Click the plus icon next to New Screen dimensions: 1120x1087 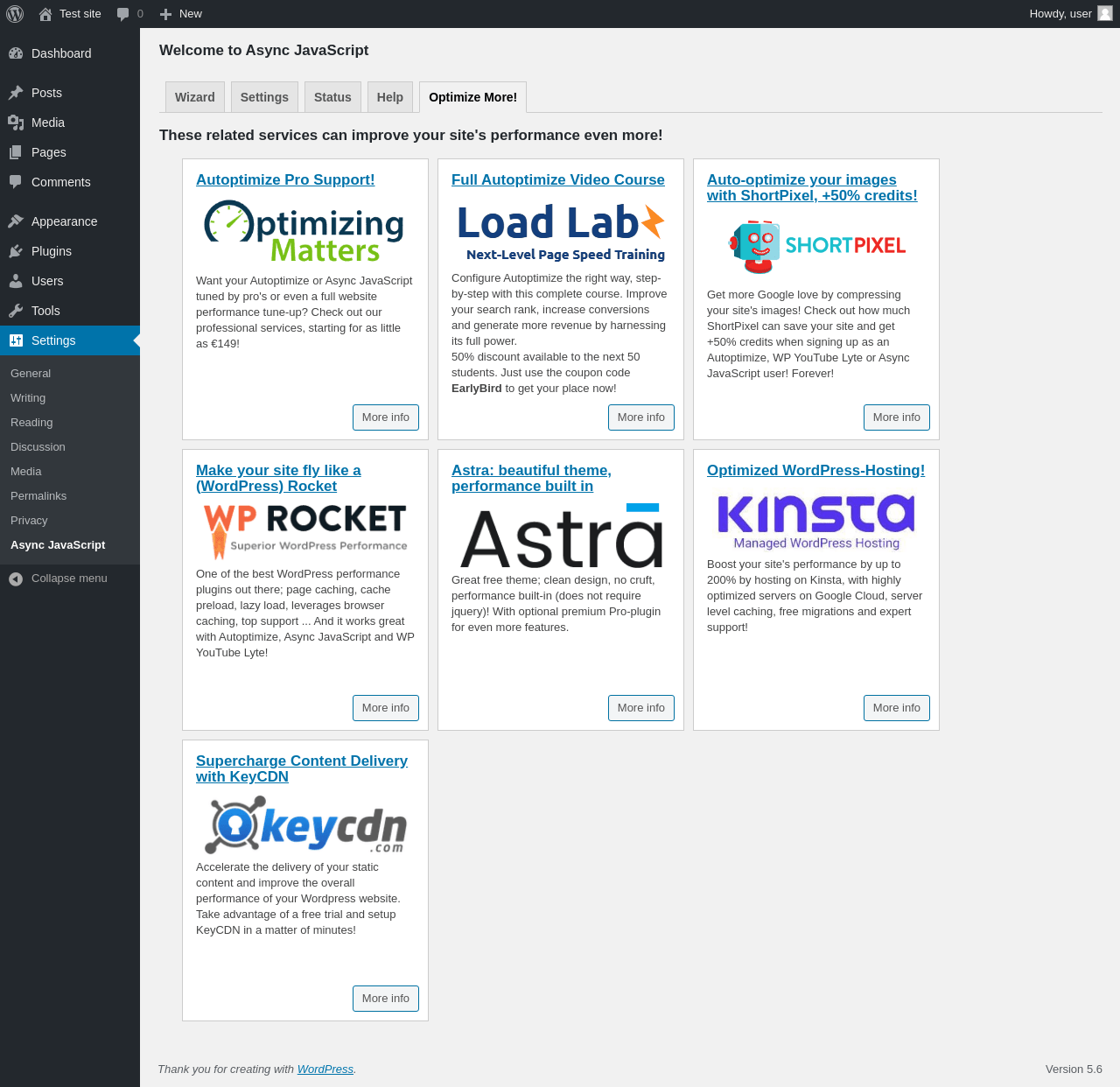[165, 14]
